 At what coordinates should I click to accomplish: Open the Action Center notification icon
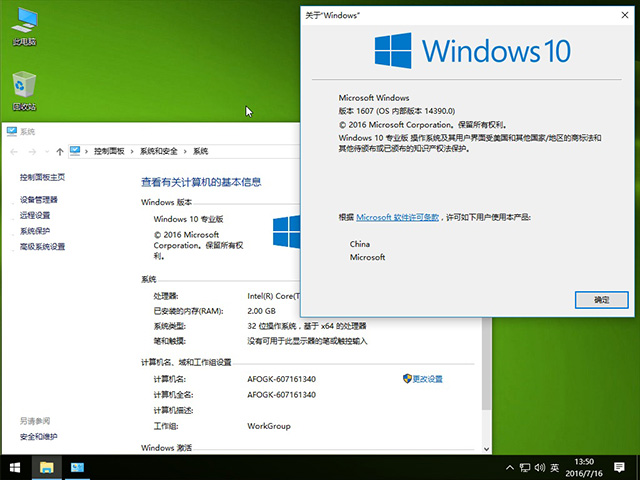point(620,467)
